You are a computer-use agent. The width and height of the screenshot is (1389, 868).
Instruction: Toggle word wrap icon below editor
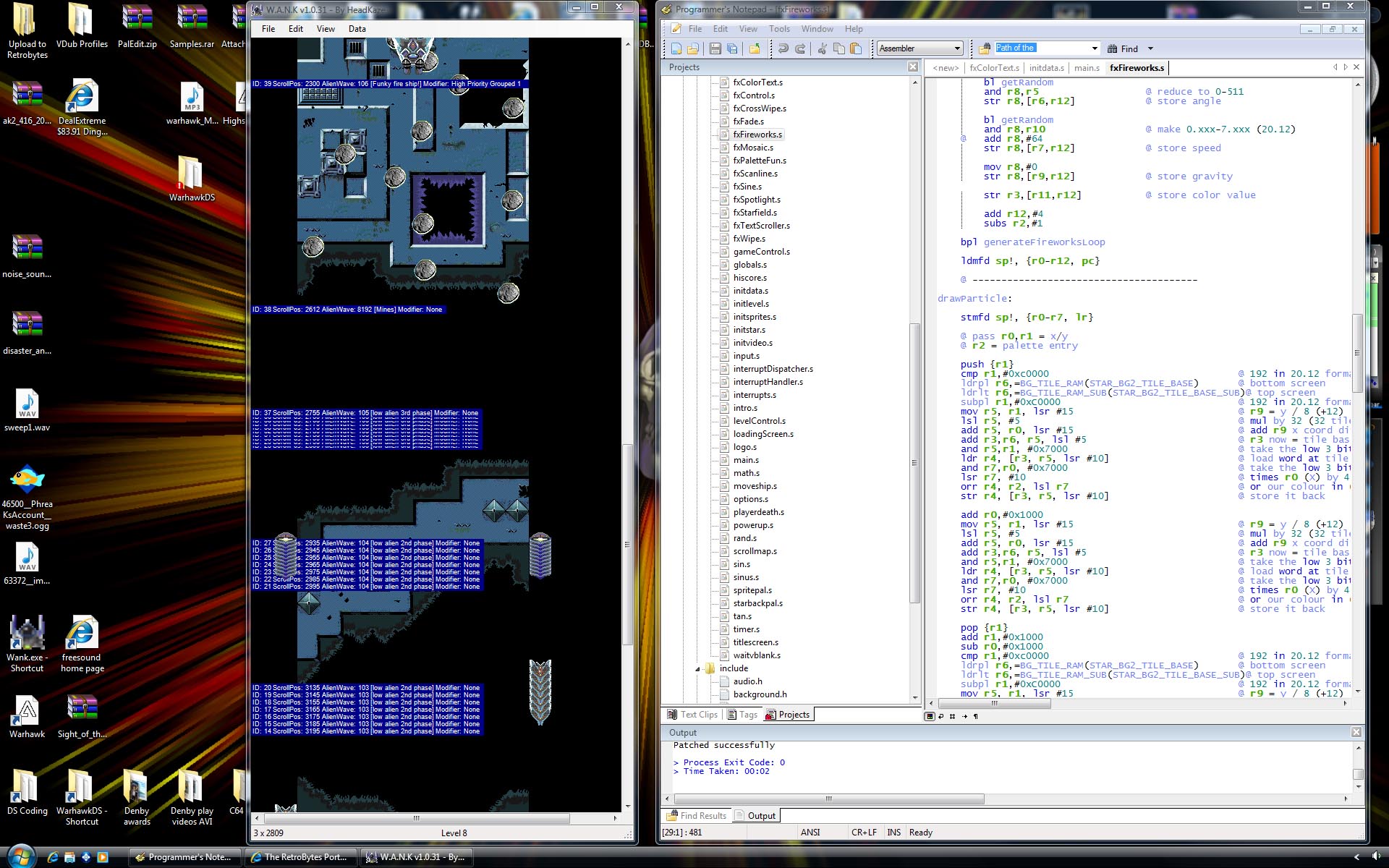[940, 716]
